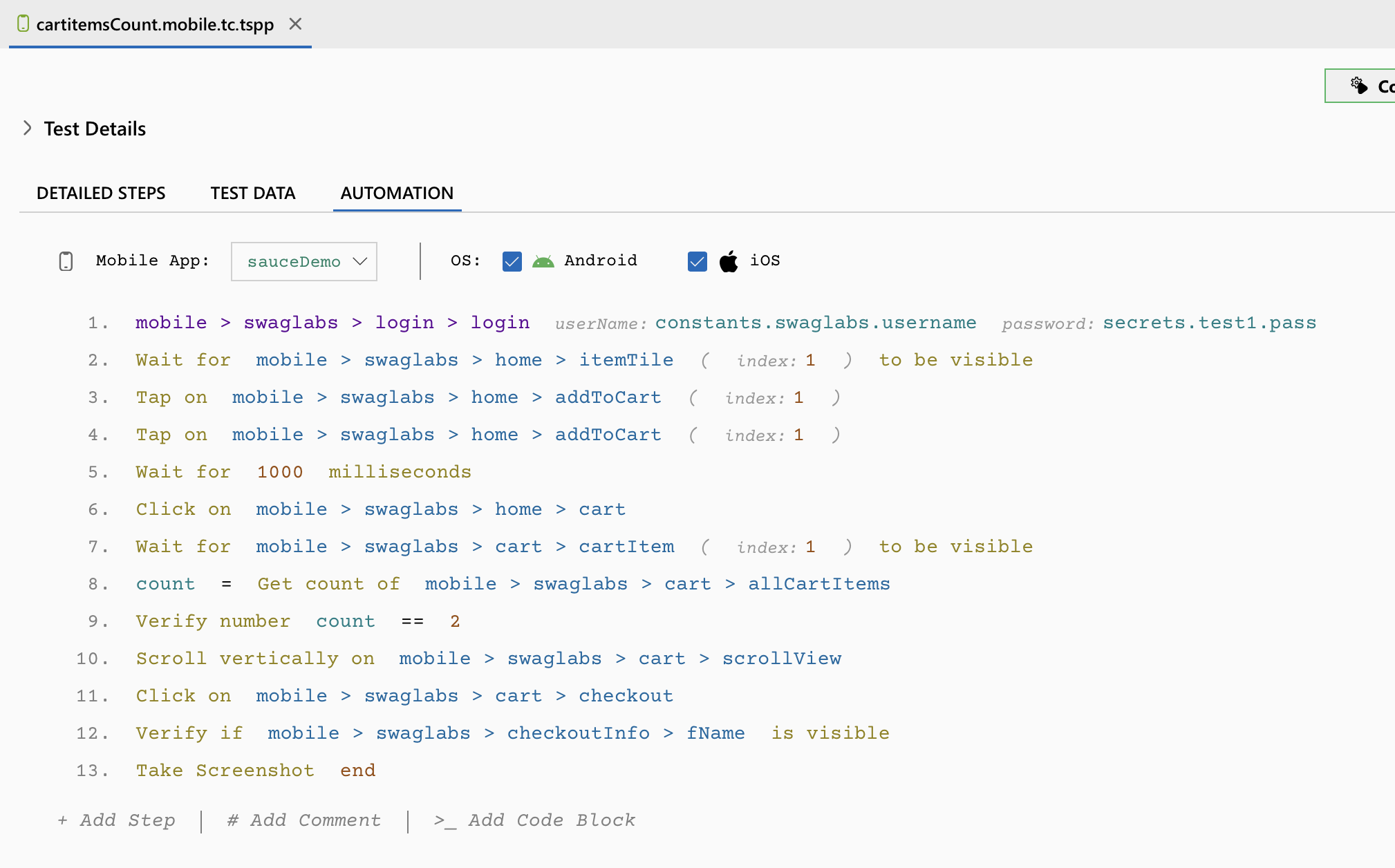Click the Android robot icon in the OS row
The height and width of the screenshot is (868, 1395).
[543, 261]
